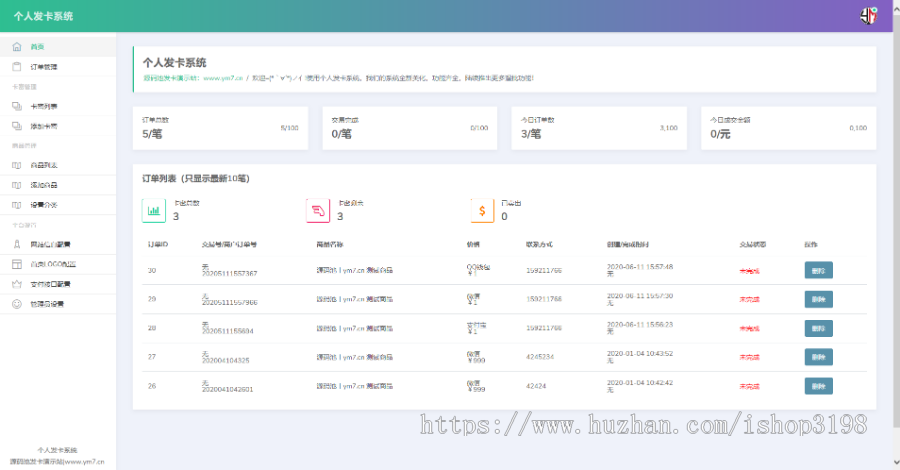Click the layout icon for 首页LOGO配置
This screenshot has height=470, width=900.
pyautogui.click(x=17, y=264)
